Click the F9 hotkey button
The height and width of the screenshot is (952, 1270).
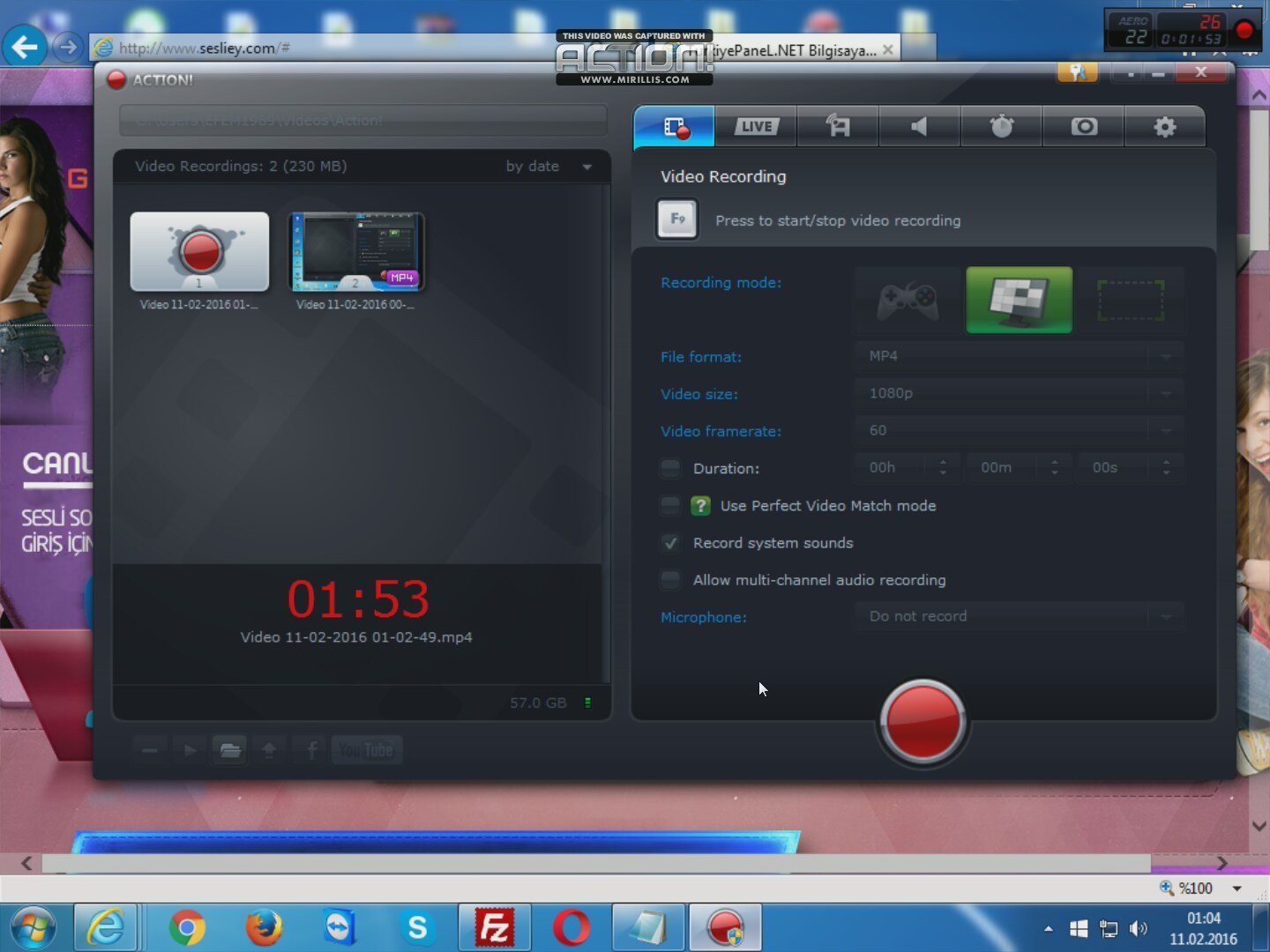tap(677, 219)
